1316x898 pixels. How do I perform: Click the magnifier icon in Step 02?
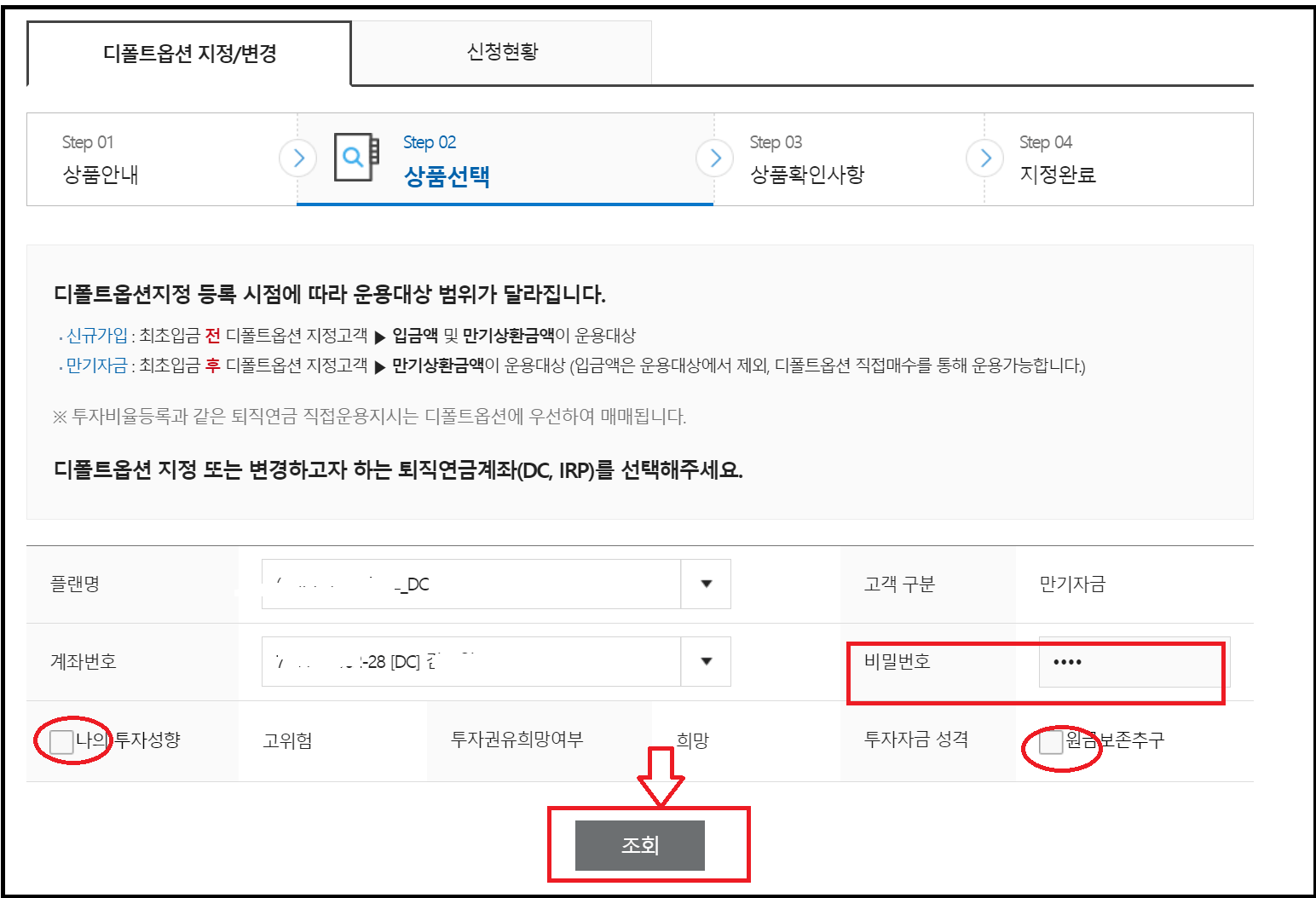(352, 158)
